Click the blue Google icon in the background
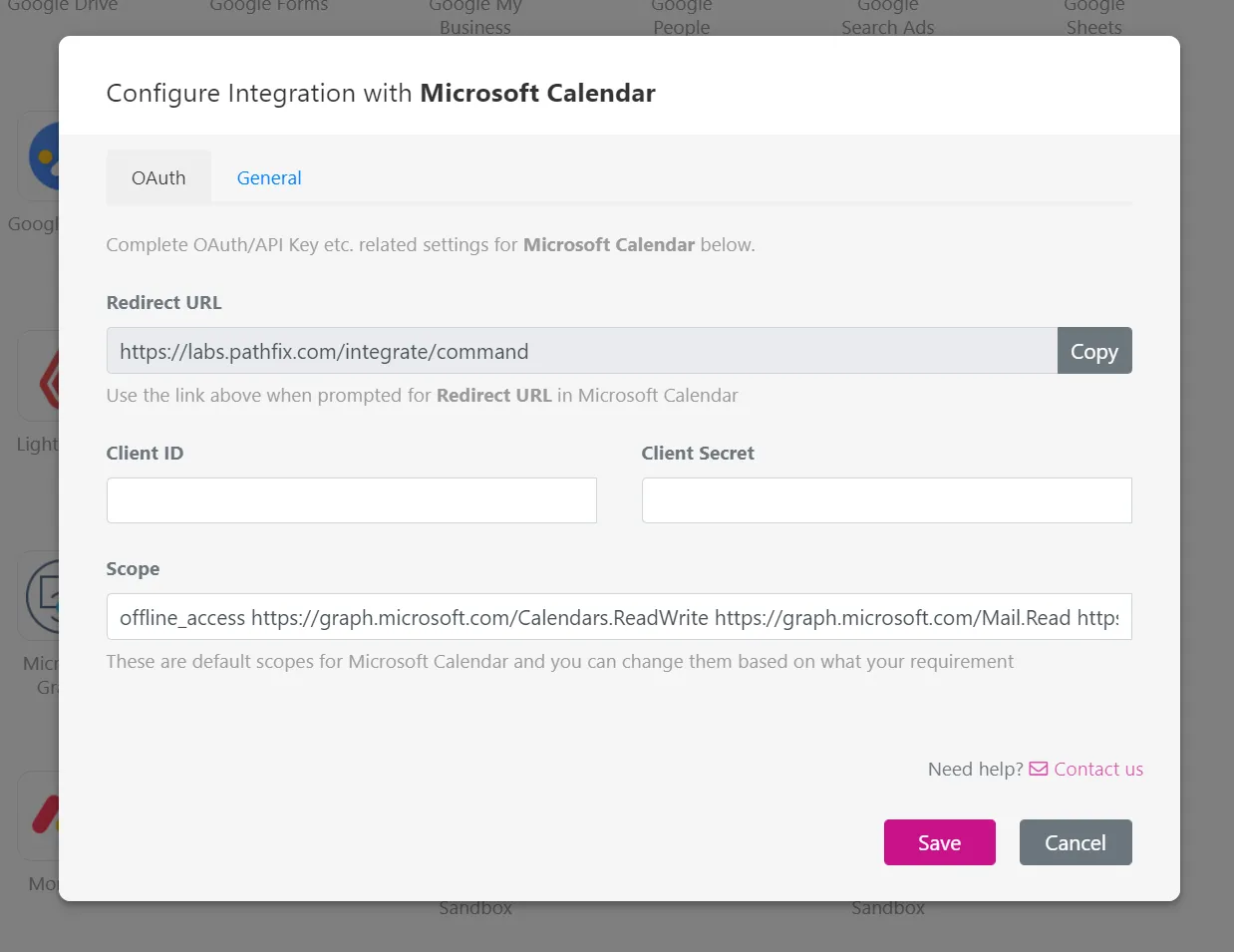This screenshot has height=952, width=1234. pyautogui.click(x=44, y=157)
